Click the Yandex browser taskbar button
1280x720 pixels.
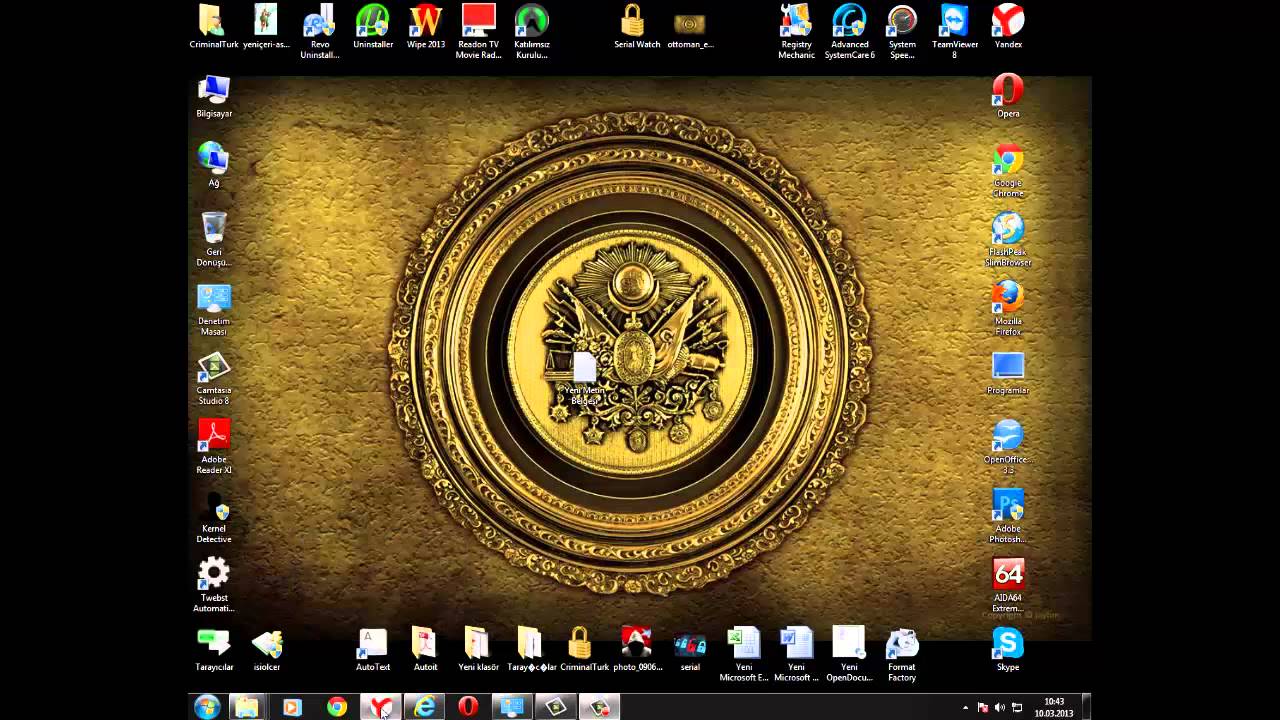(x=380, y=707)
